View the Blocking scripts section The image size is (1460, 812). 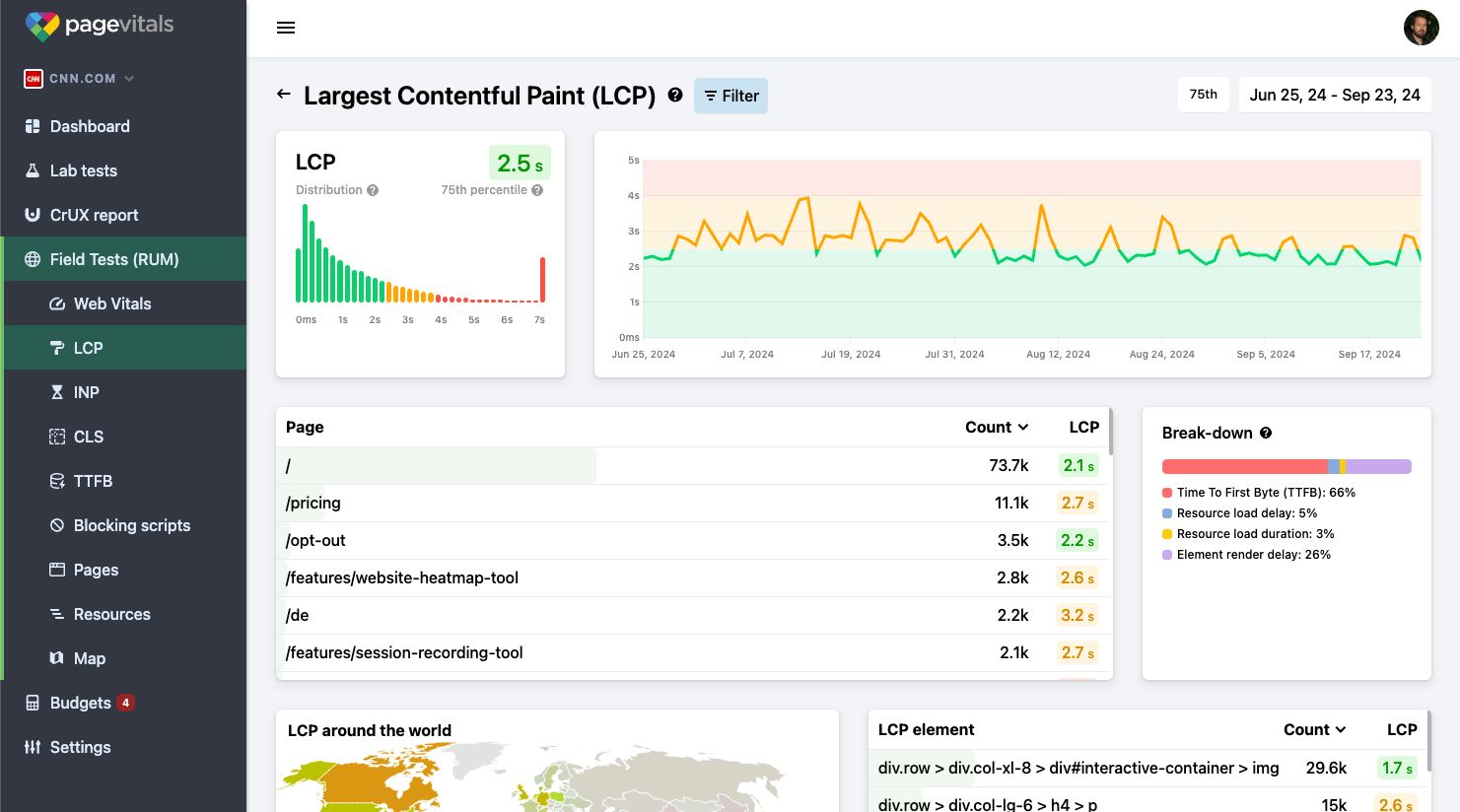pos(132,525)
